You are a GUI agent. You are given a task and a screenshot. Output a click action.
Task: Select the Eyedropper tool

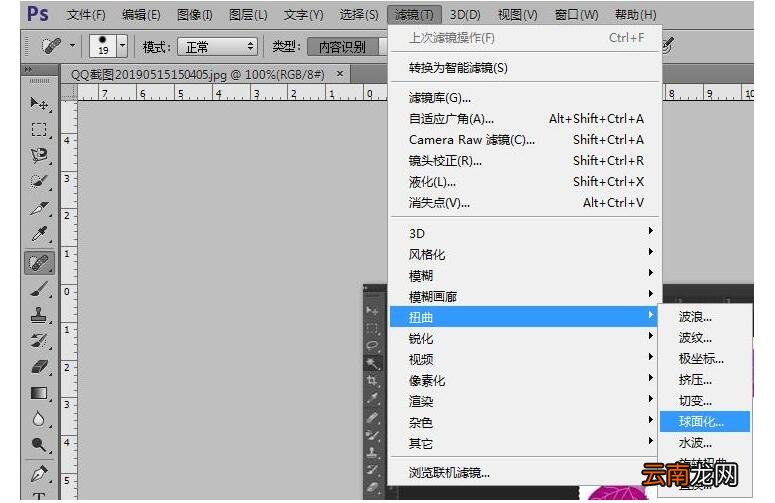point(39,234)
